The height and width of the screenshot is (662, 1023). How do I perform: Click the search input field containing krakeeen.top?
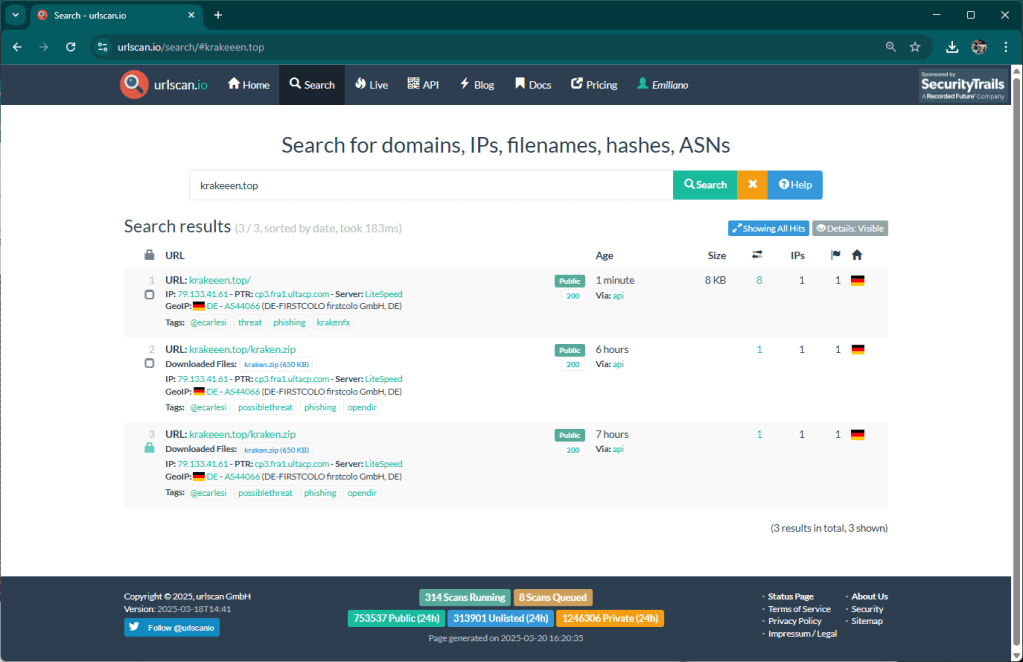click(x=430, y=185)
